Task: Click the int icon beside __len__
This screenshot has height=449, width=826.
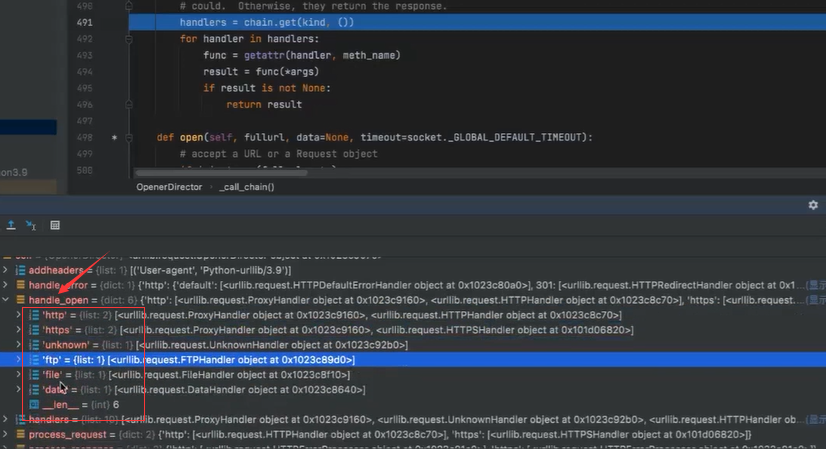Action: [x=34, y=404]
